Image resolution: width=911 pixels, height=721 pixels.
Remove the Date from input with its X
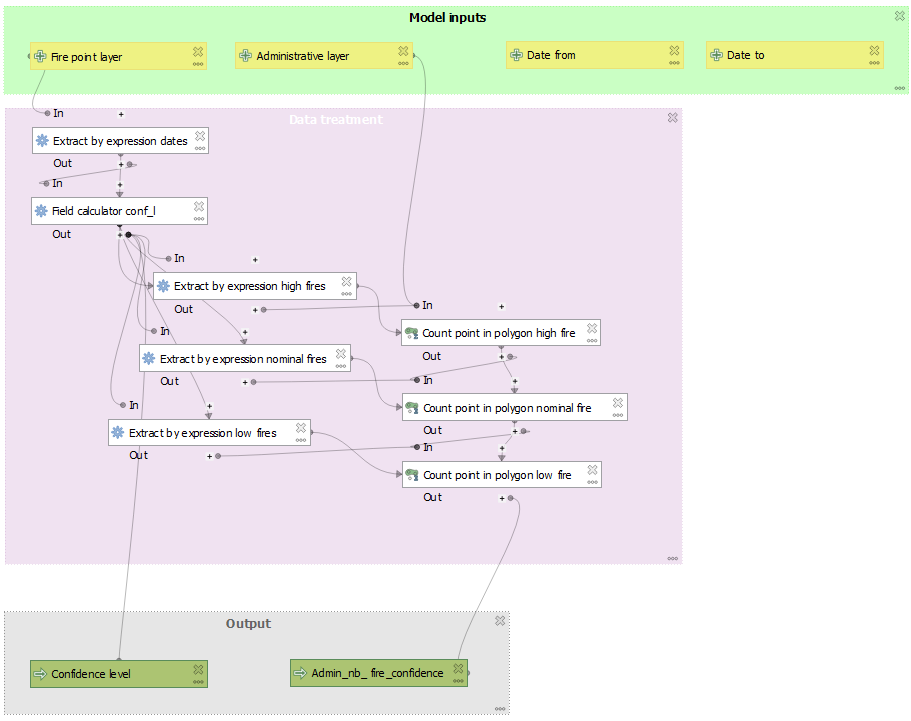(x=675, y=50)
